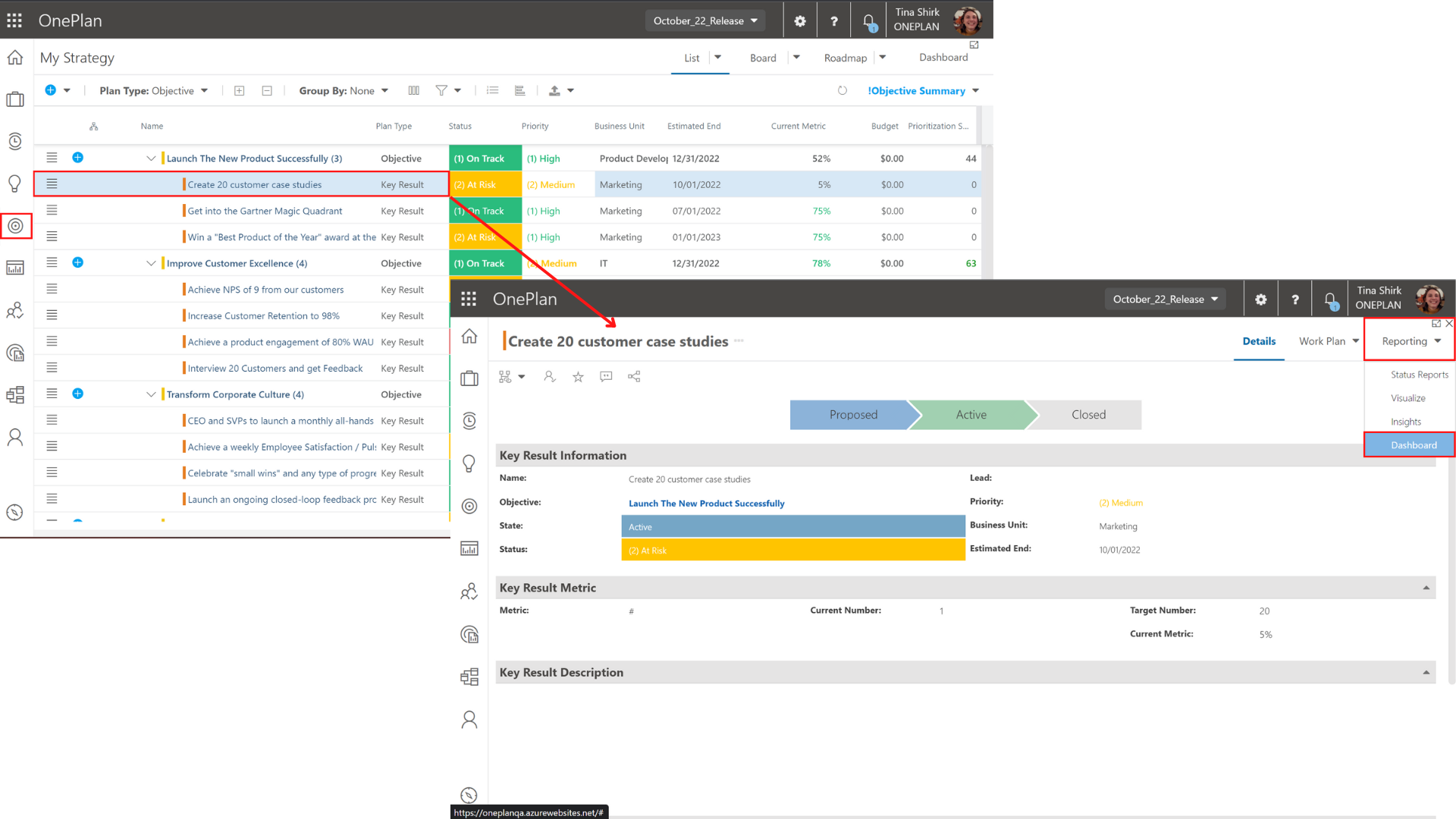Image resolution: width=1456 pixels, height=819 pixels.
Task: Open reports chart icon in left sidebar
Action: click(15, 268)
